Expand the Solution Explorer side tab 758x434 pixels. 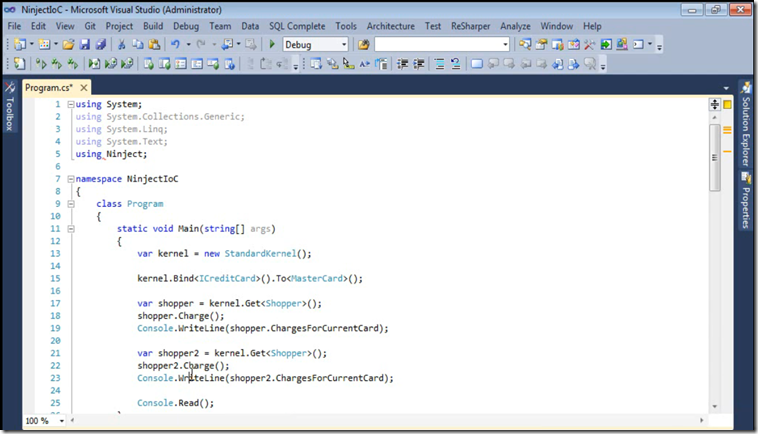pyautogui.click(x=746, y=124)
